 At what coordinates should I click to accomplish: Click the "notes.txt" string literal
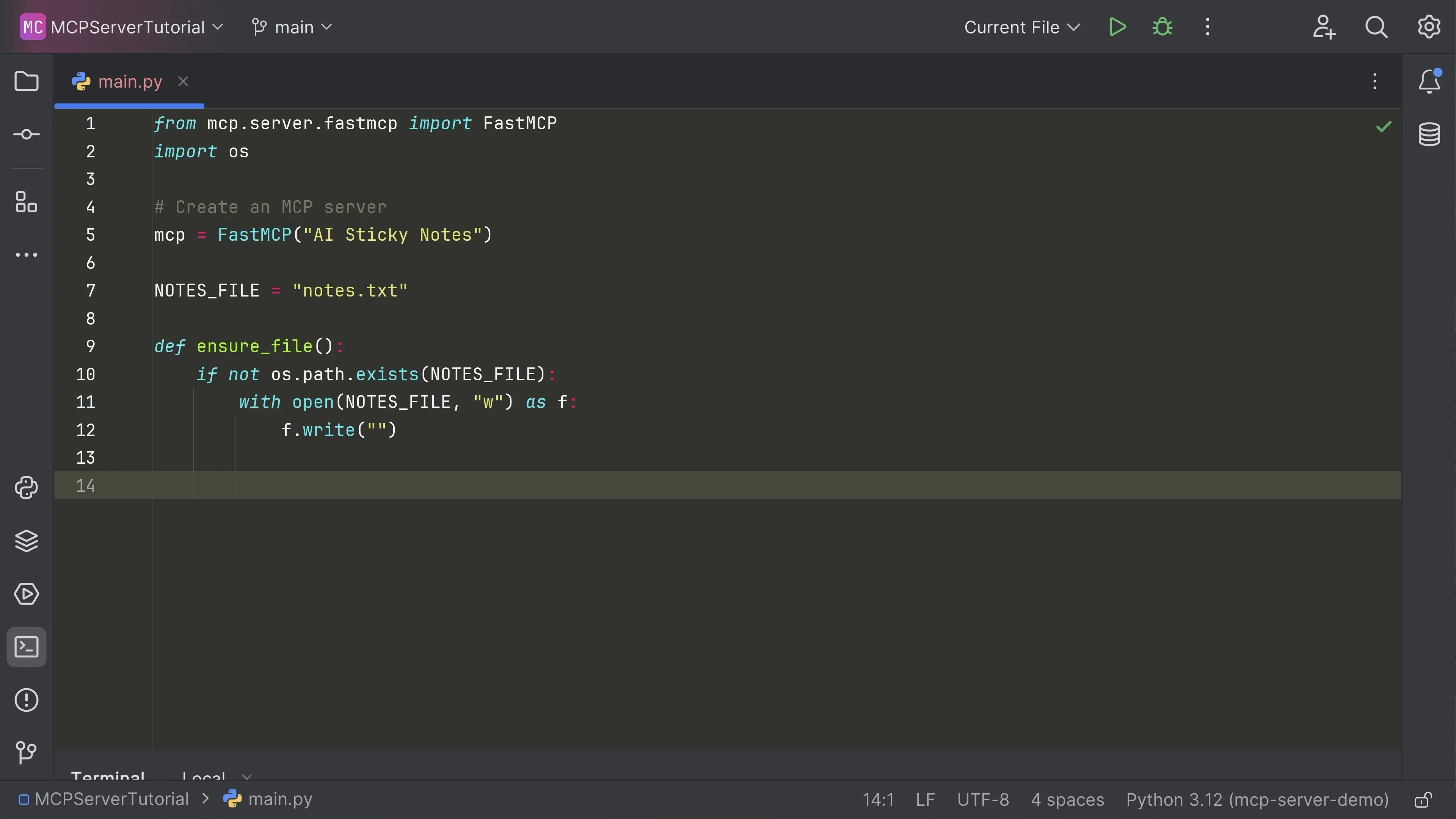click(350, 290)
